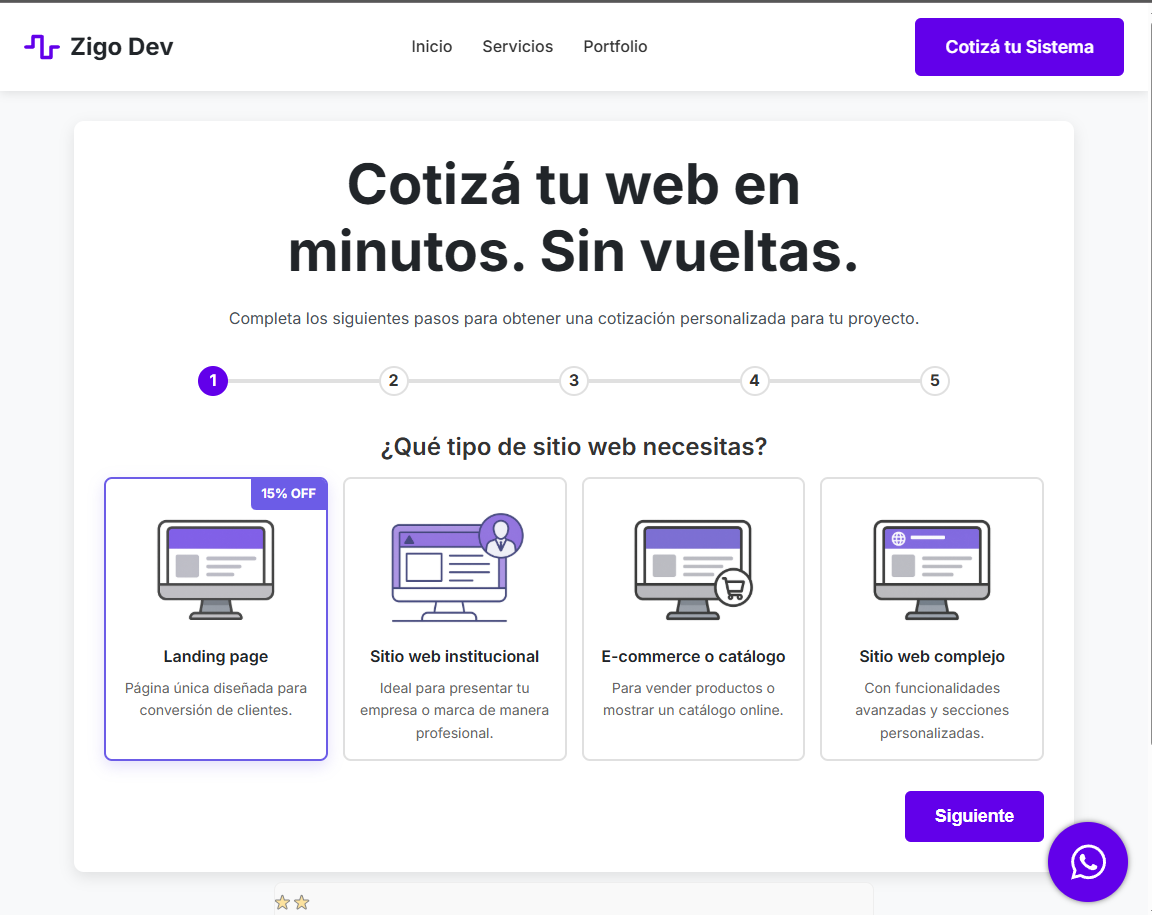The height and width of the screenshot is (915, 1152).
Task: Open WhatsApp chat via the floating icon
Action: 1088,862
